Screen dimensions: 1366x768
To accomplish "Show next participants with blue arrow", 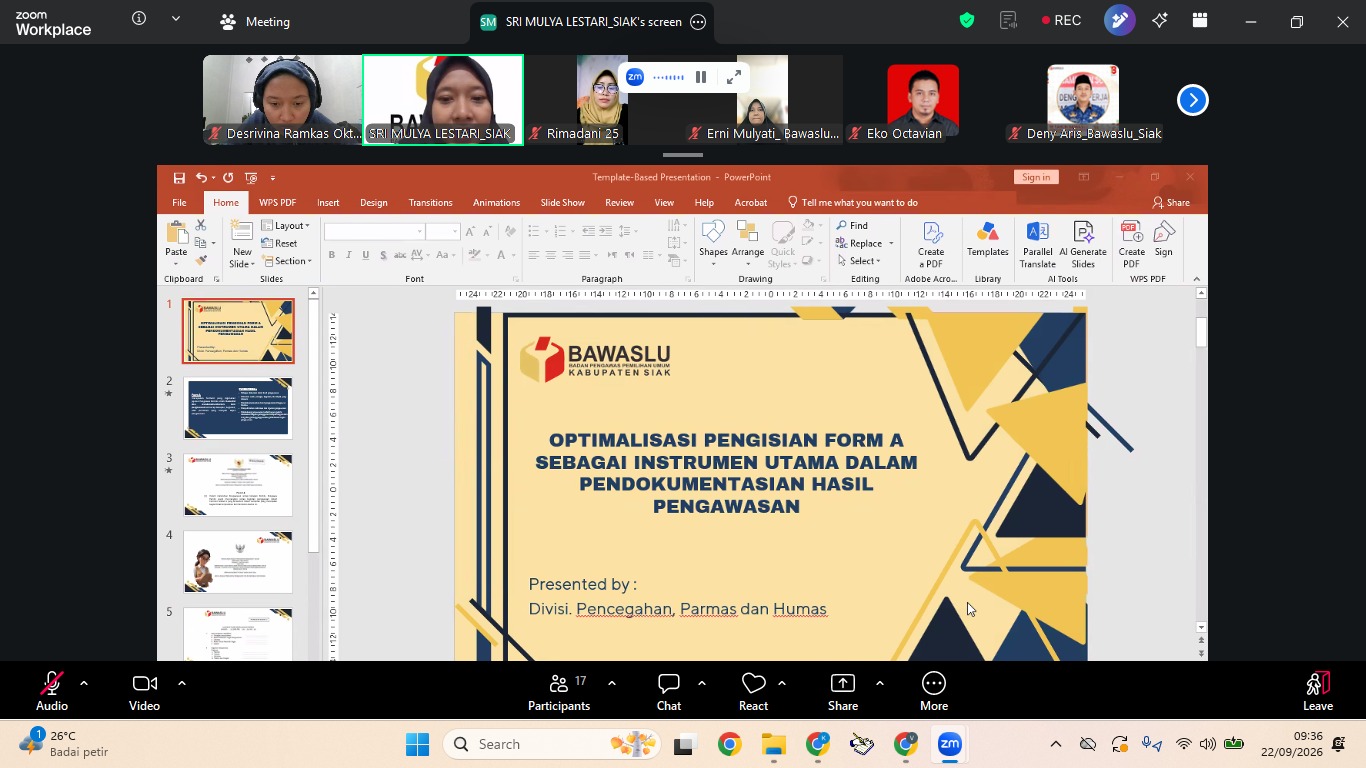I will pos(1193,100).
